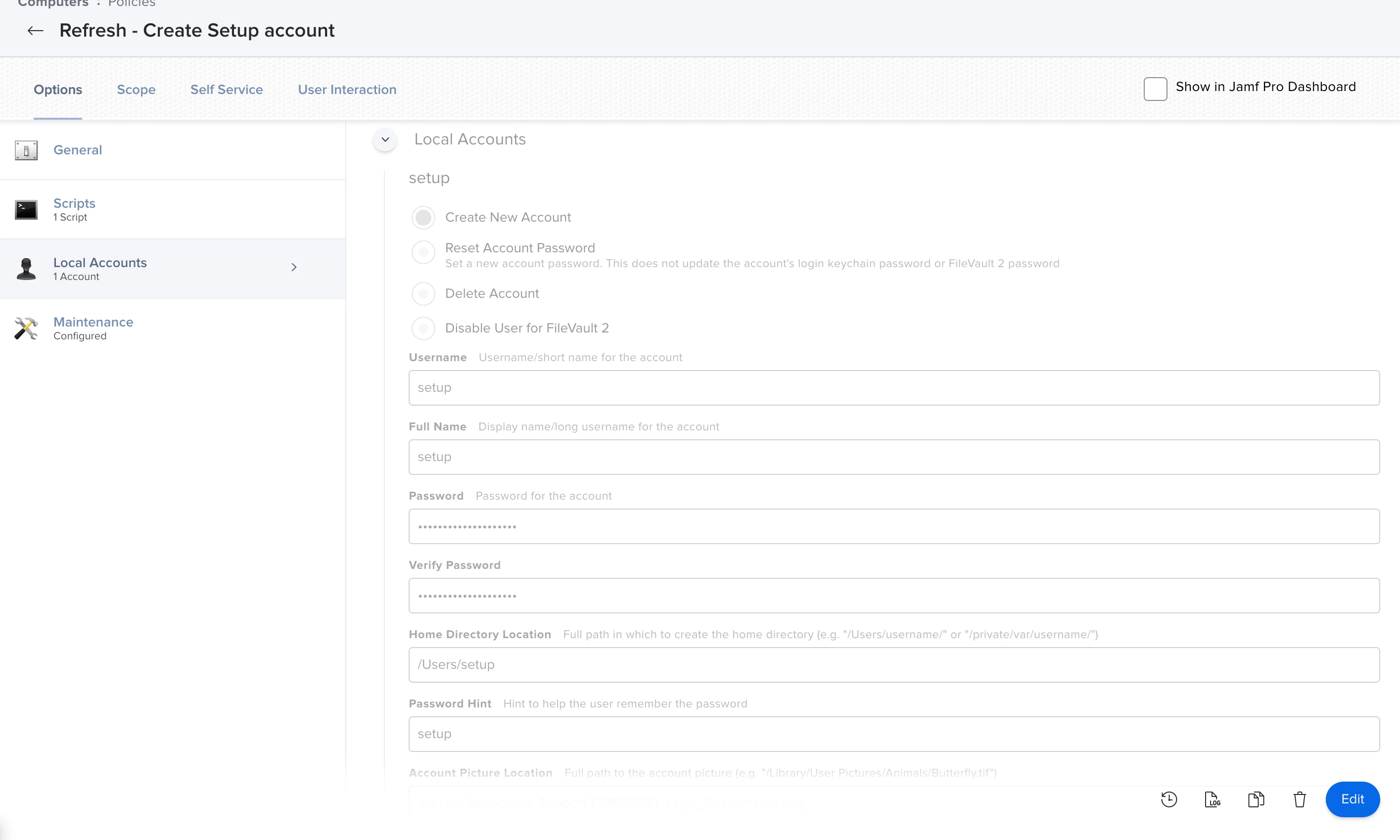Click into the Username input field
This screenshot has width=1400, height=840.
point(894,388)
